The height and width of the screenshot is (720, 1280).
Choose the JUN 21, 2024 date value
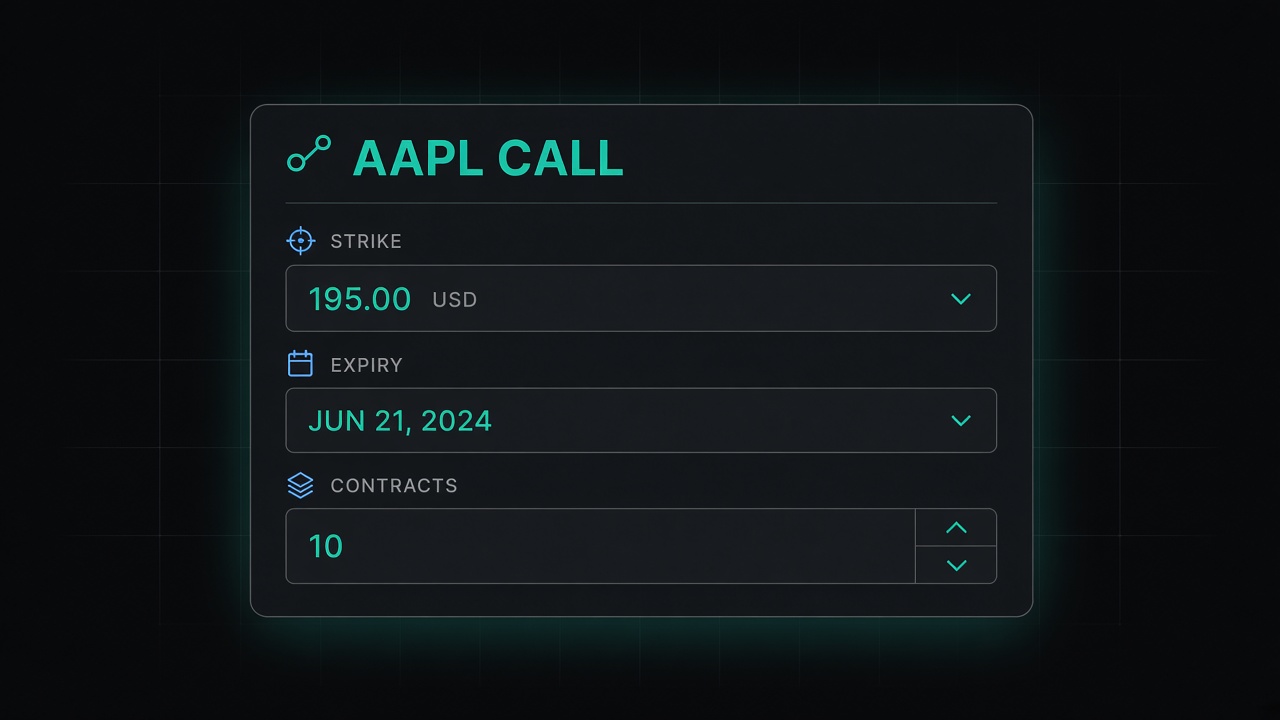click(x=400, y=421)
